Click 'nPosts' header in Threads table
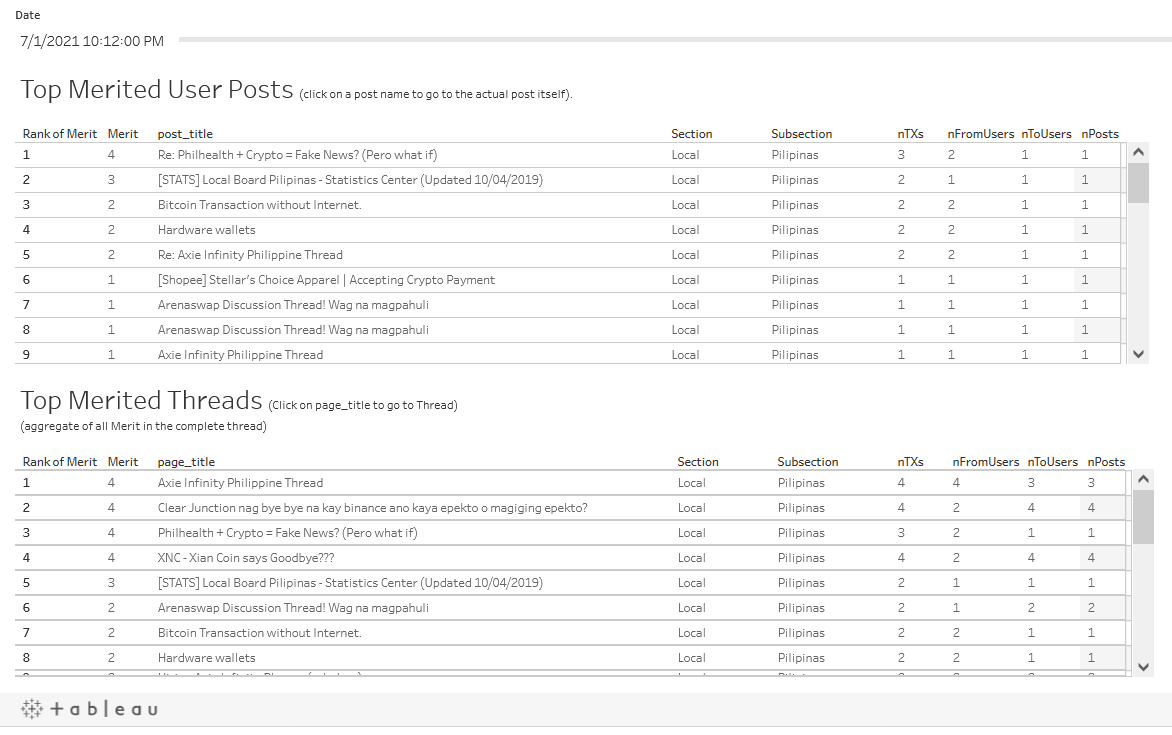The width and height of the screenshot is (1172, 735). (x=1105, y=462)
